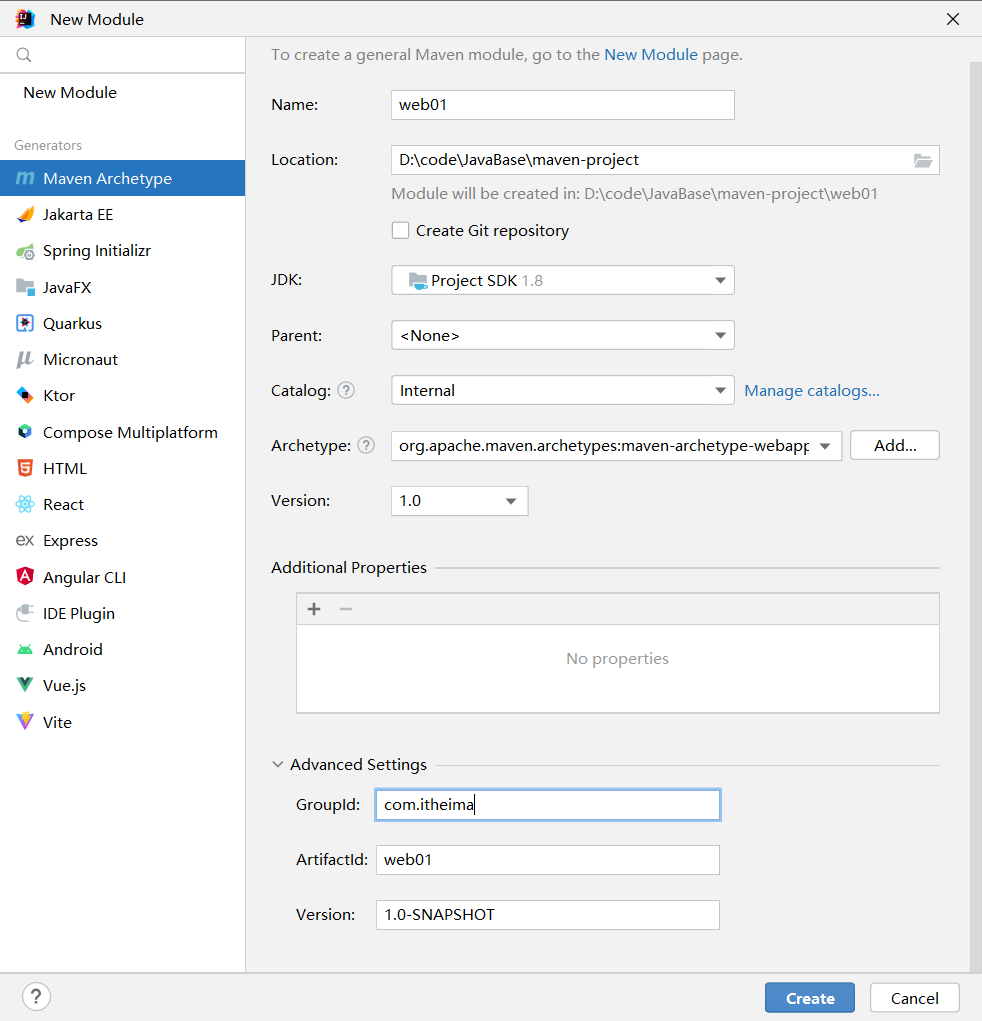The width and height of the screenshot is (982, 1021).
Task: Click the Spring Initializr icon
Action: [x=25, y=251]
